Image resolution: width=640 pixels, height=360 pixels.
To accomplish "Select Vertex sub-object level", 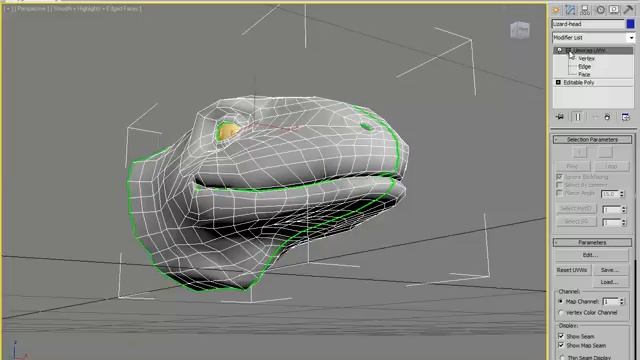I will click(586, 58).
